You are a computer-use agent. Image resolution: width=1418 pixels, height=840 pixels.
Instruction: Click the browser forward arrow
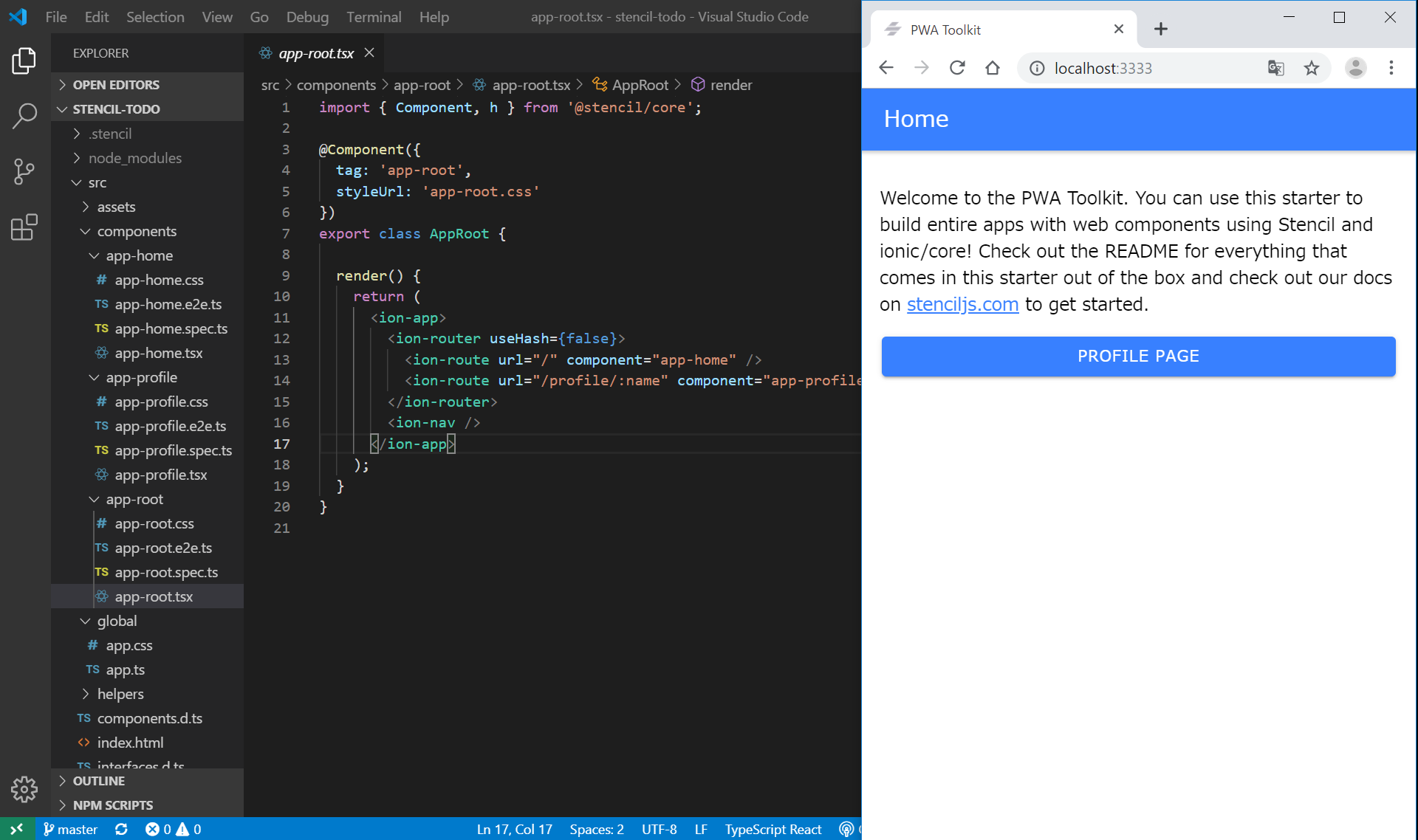click(x=922, y=68)
